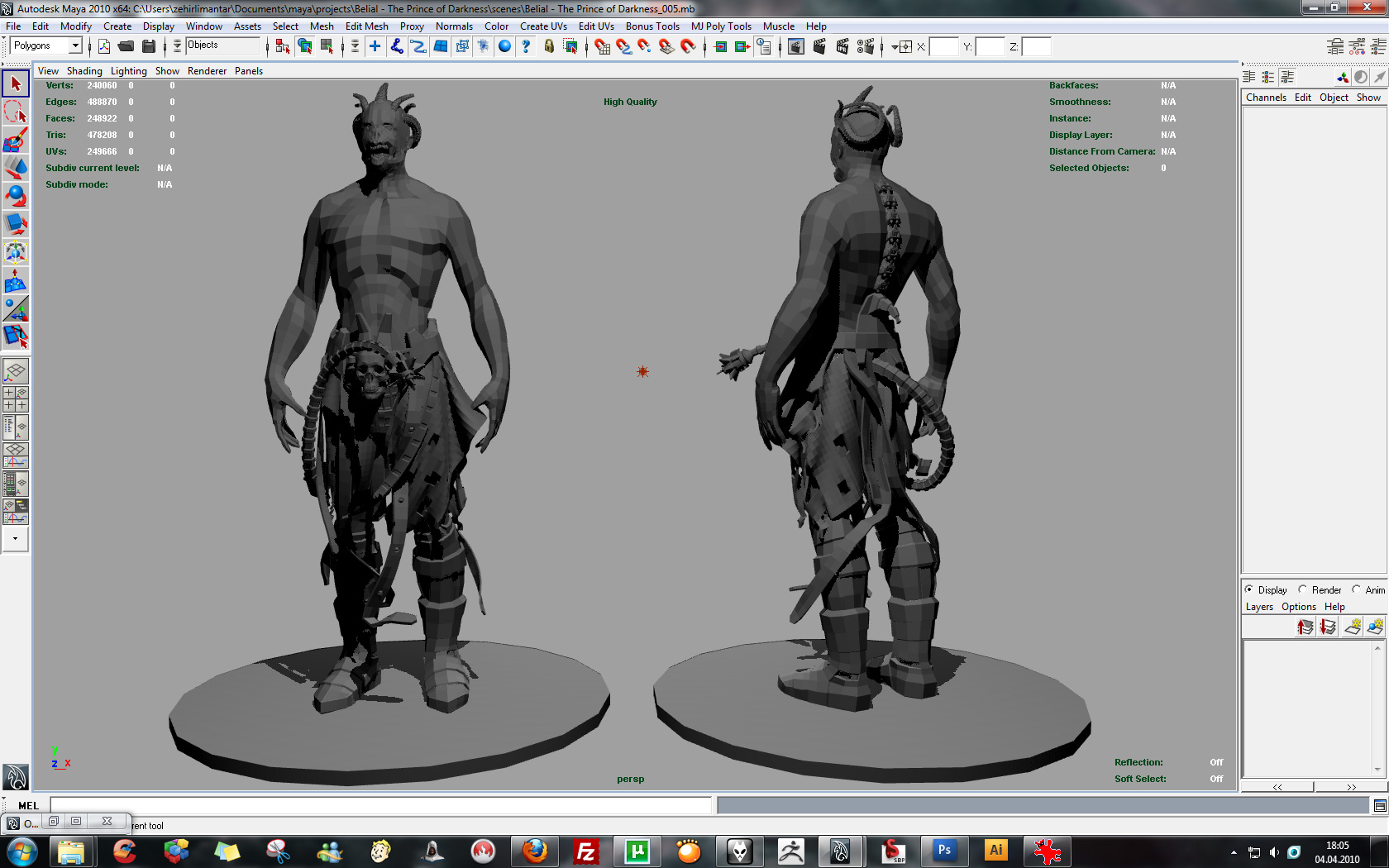Select by component type mode icon
1389x868 pixels.
coord(327,46)
